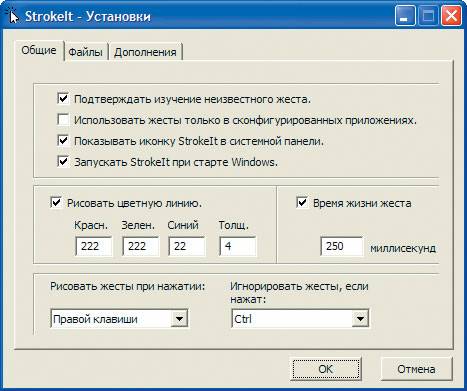This screenshot has width=467, height=391.
Task: Uncheck Подтверждать изучение неизвестного жеста
Action: click(x=63, y=99)
